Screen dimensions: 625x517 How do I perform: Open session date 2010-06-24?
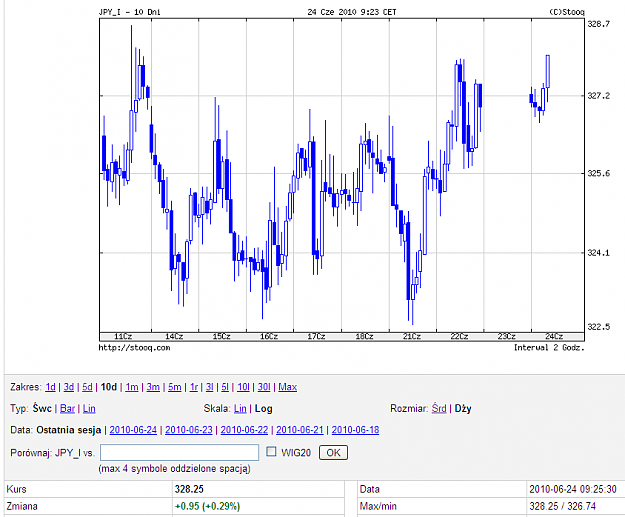click(x=133, y=430)
